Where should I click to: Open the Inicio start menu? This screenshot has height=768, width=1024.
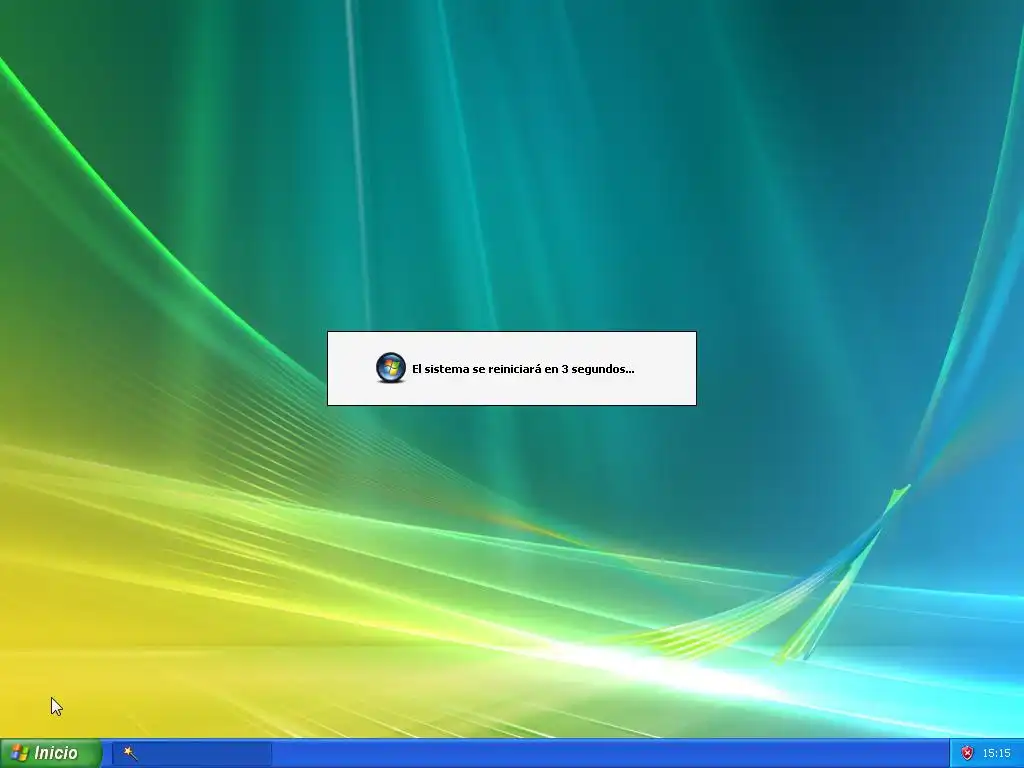pos(51,753)
